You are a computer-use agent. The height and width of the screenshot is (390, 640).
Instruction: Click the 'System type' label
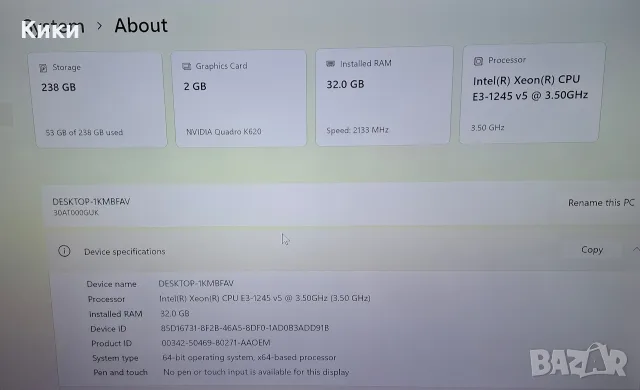(x=115, y=358)
